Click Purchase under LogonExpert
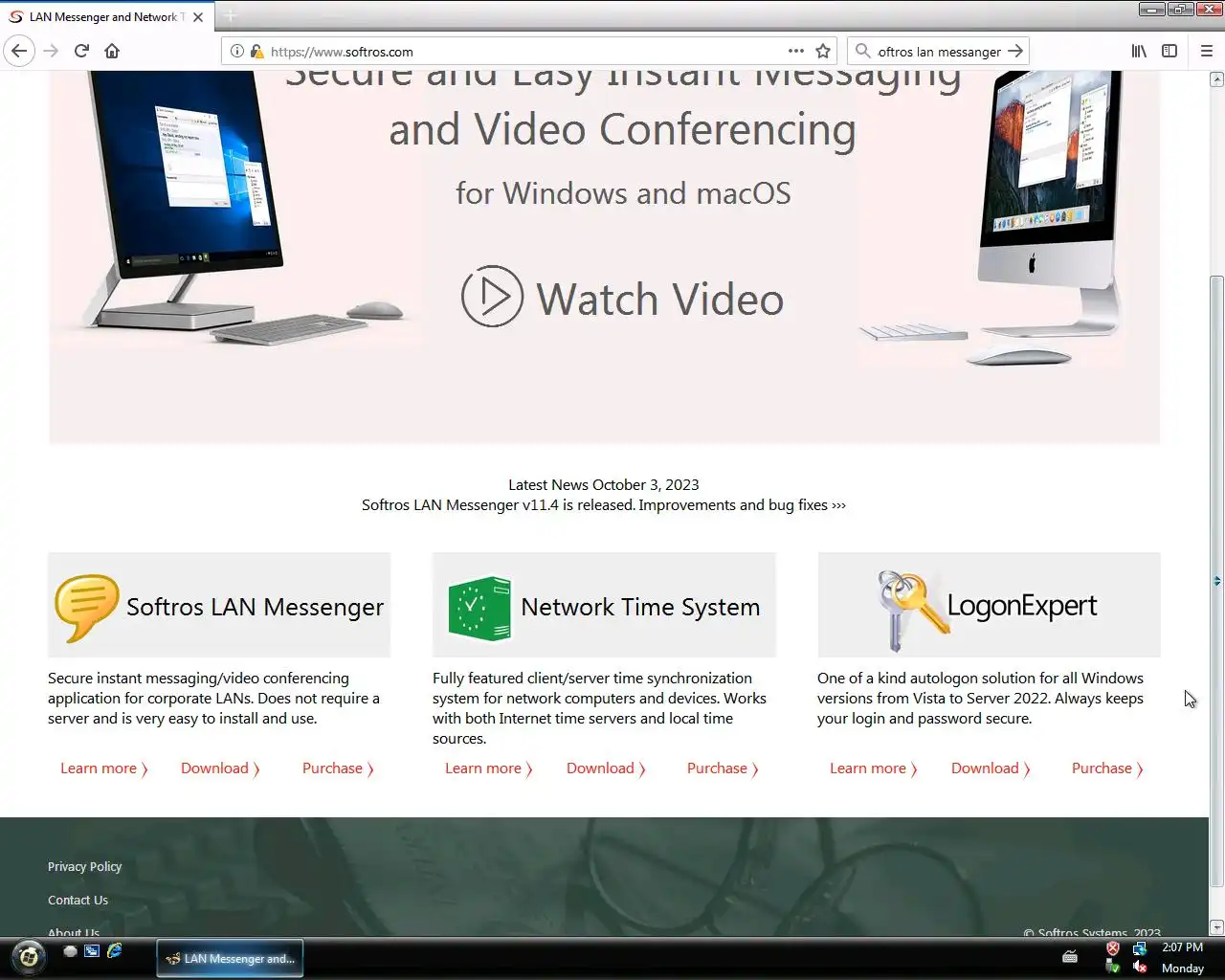Image resolution: width=1225 pixels, height=980 pixels. click(1107, 768)
